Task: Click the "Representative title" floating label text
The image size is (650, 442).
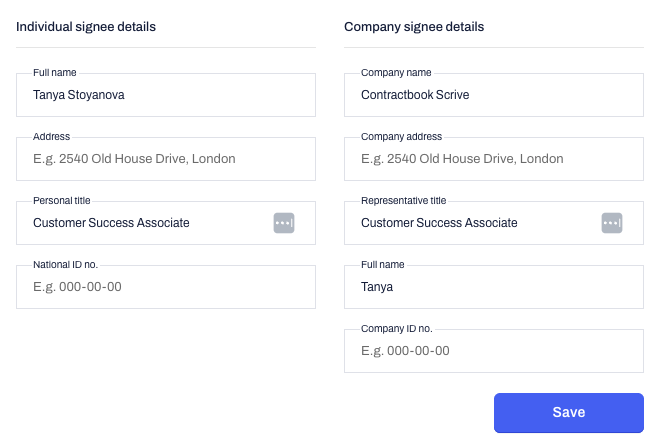Action: 403,201
